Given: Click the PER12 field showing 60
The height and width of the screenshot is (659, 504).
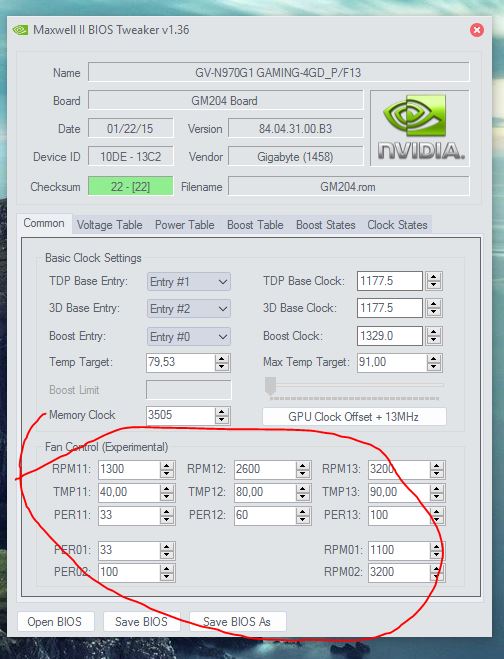Looking at the screenshot, I should 265,515.
